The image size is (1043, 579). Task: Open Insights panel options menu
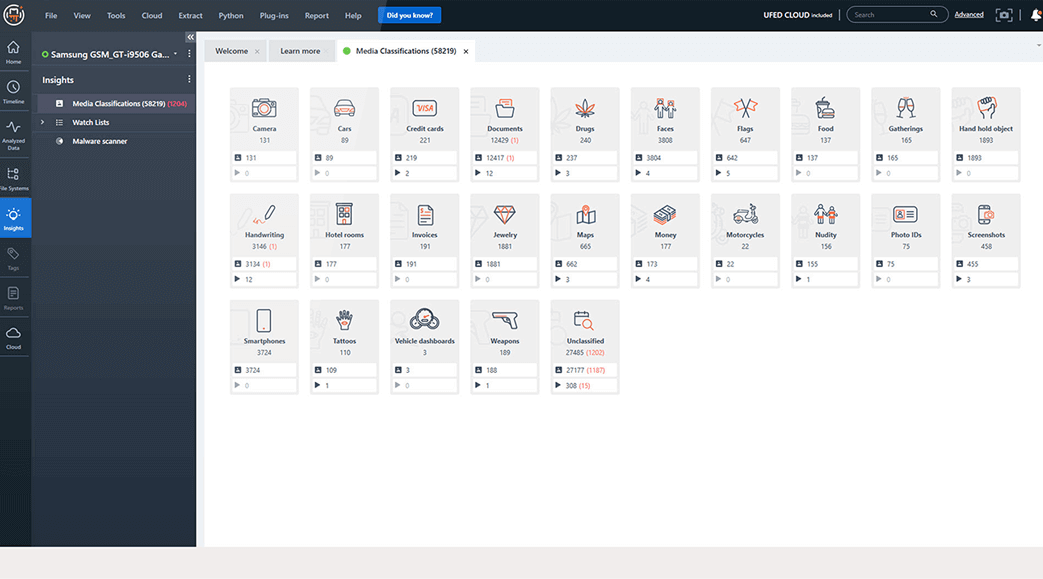[190, 79]
